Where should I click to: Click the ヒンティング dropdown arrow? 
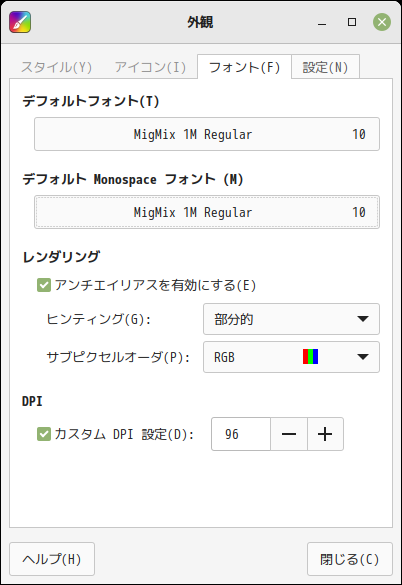tap(363, 319)
